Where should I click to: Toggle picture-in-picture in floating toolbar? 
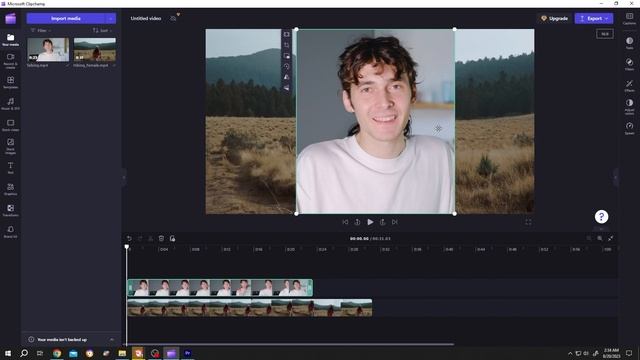287,56
